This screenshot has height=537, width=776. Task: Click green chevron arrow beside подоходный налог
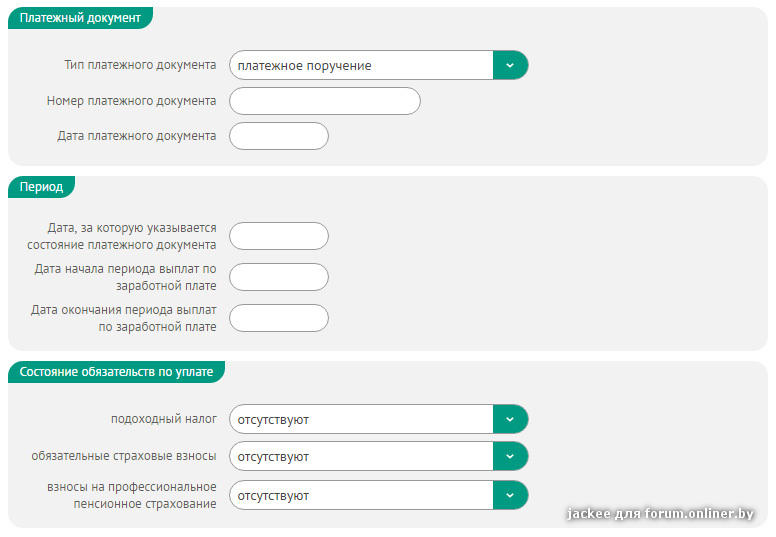510,419
